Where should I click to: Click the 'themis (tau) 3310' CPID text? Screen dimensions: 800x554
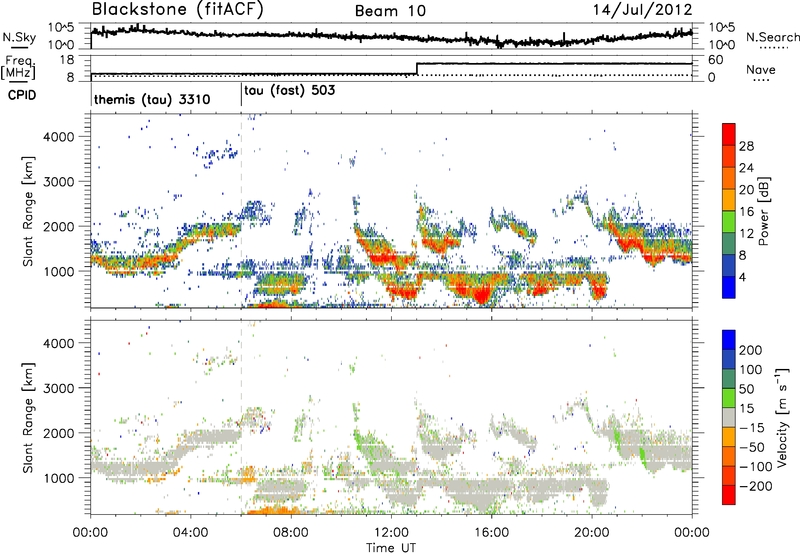coord(152,99)
